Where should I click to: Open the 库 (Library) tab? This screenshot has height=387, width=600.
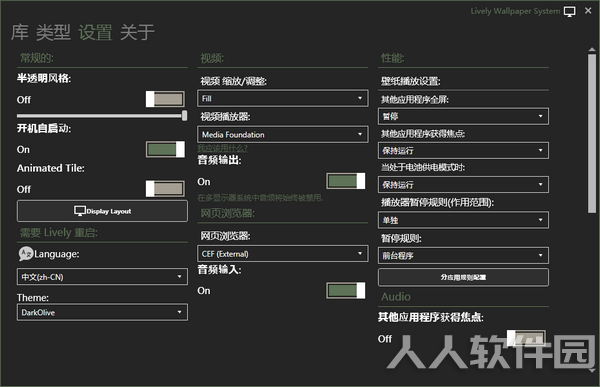click(20, 32)
